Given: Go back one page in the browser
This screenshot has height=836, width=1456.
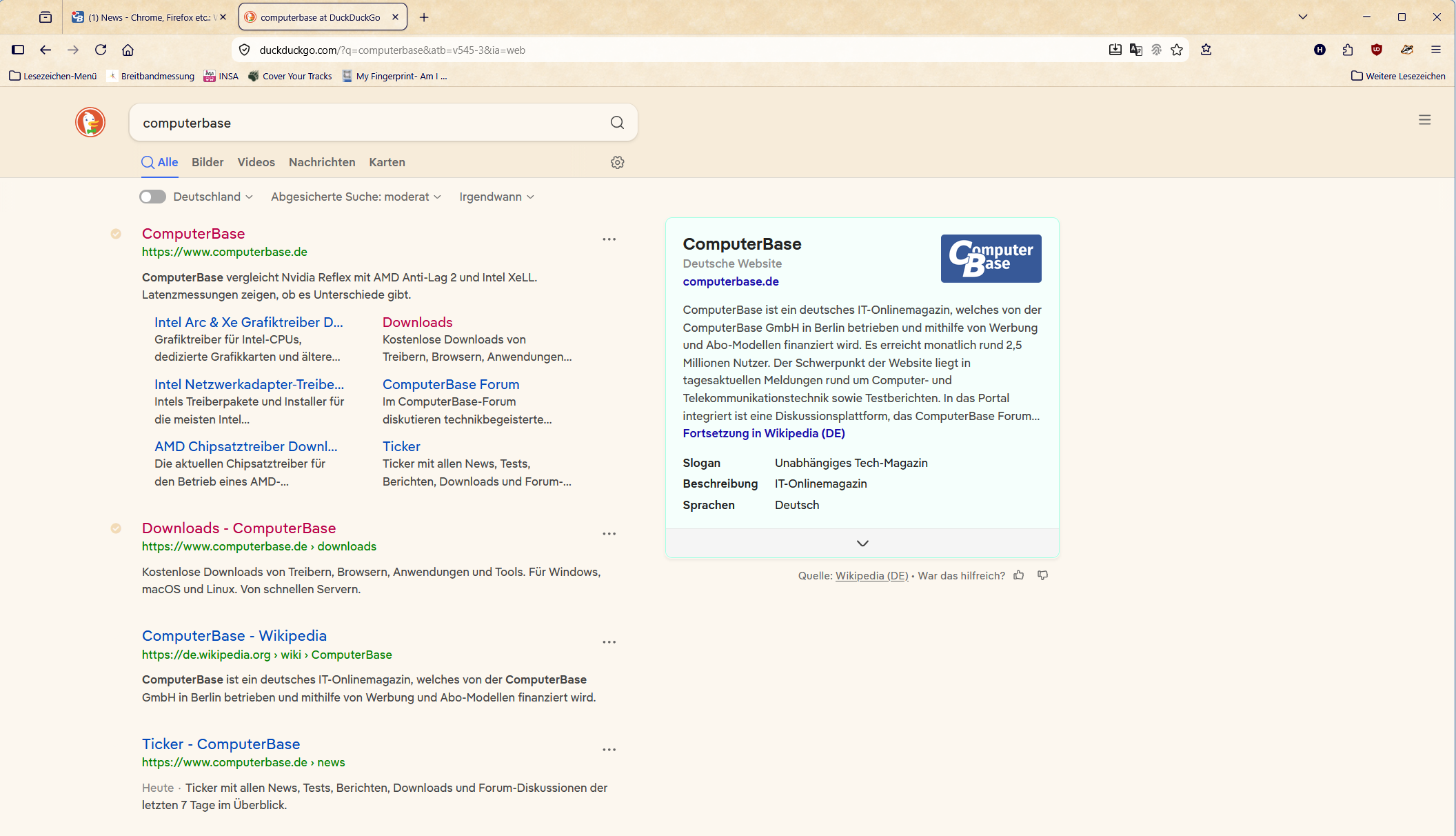Looking at the screenshot, I should [x=45, y=50].
